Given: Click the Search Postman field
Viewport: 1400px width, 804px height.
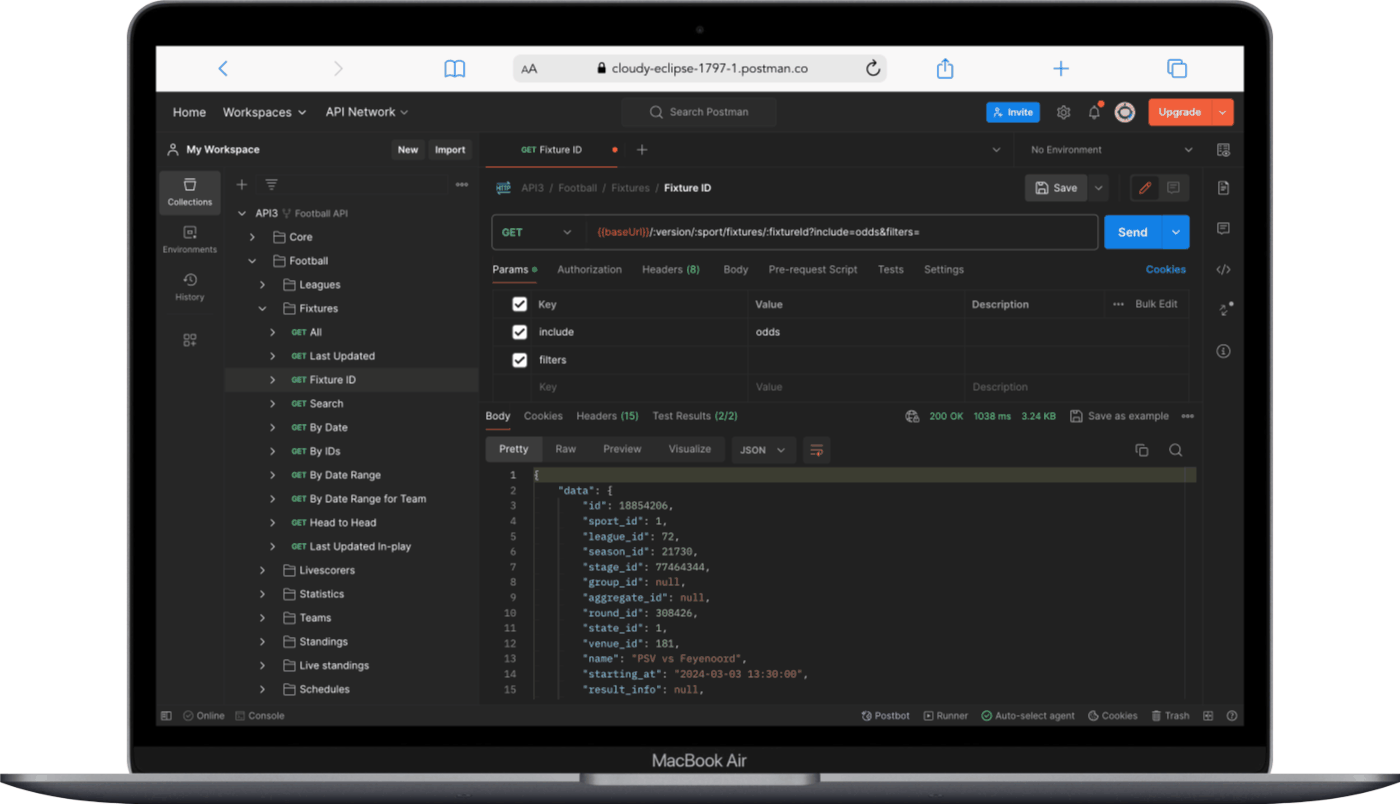Looking at the screenshot, I should (699, 112).
